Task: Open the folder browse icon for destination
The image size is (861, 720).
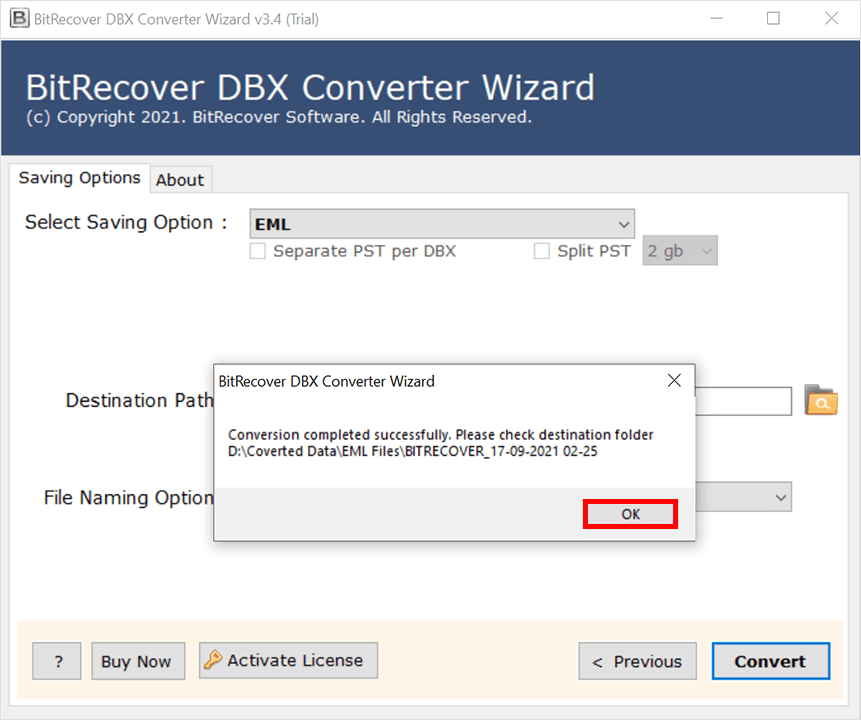Action: coord(821,400)
